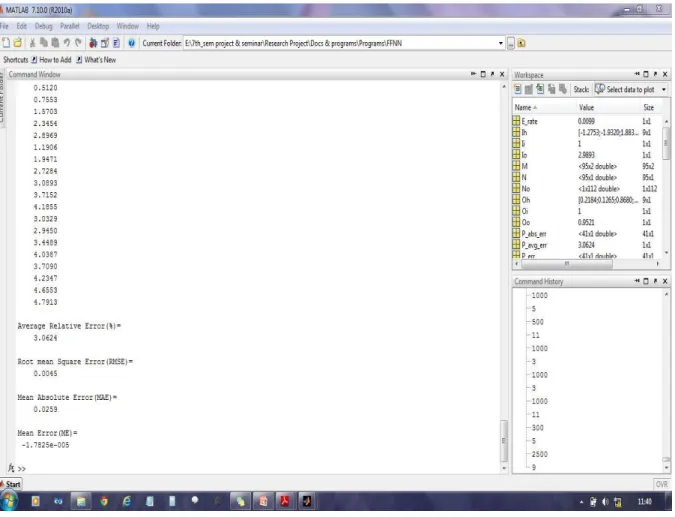Click the Import data icon in Workspace
The height and width of the screenshot is (517, 675).
click(x=540, y=89)
